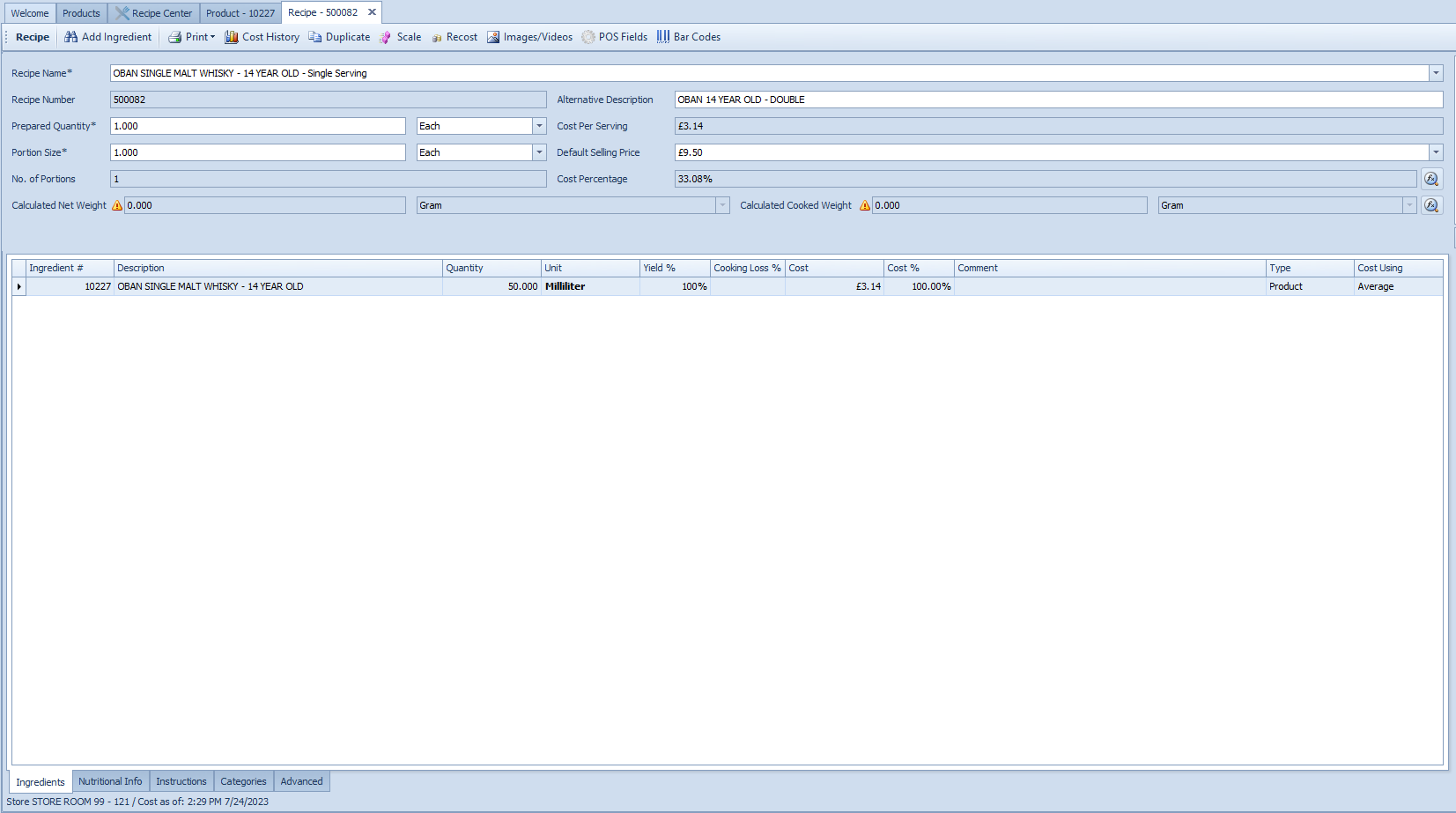Sort by Ingredient # column header
The width and height of the screenshot is (1456, 813).
70,268
